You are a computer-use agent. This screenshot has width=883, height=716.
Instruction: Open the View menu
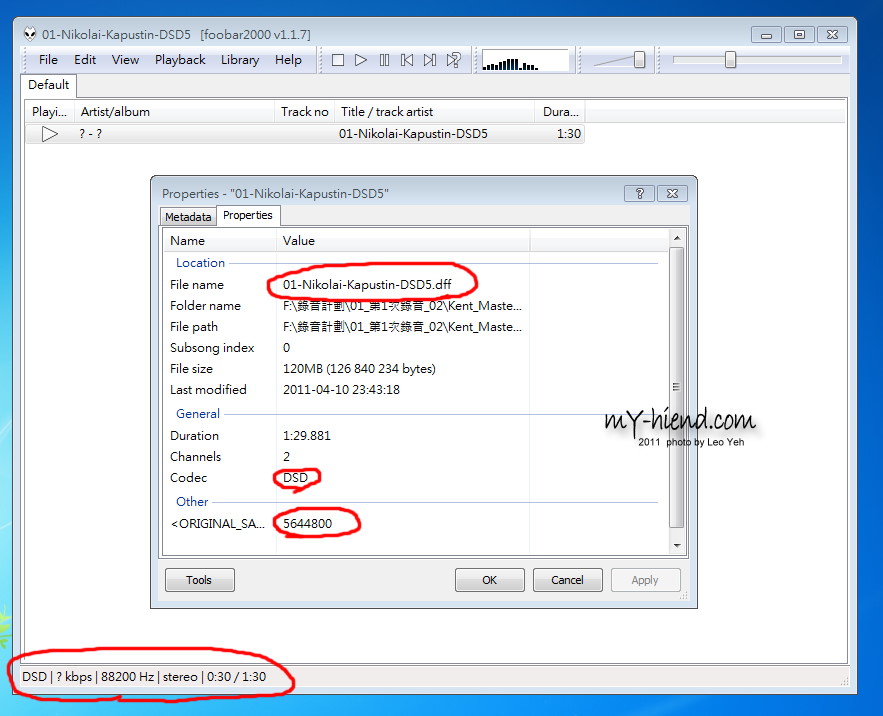click(x=125, y=60)
